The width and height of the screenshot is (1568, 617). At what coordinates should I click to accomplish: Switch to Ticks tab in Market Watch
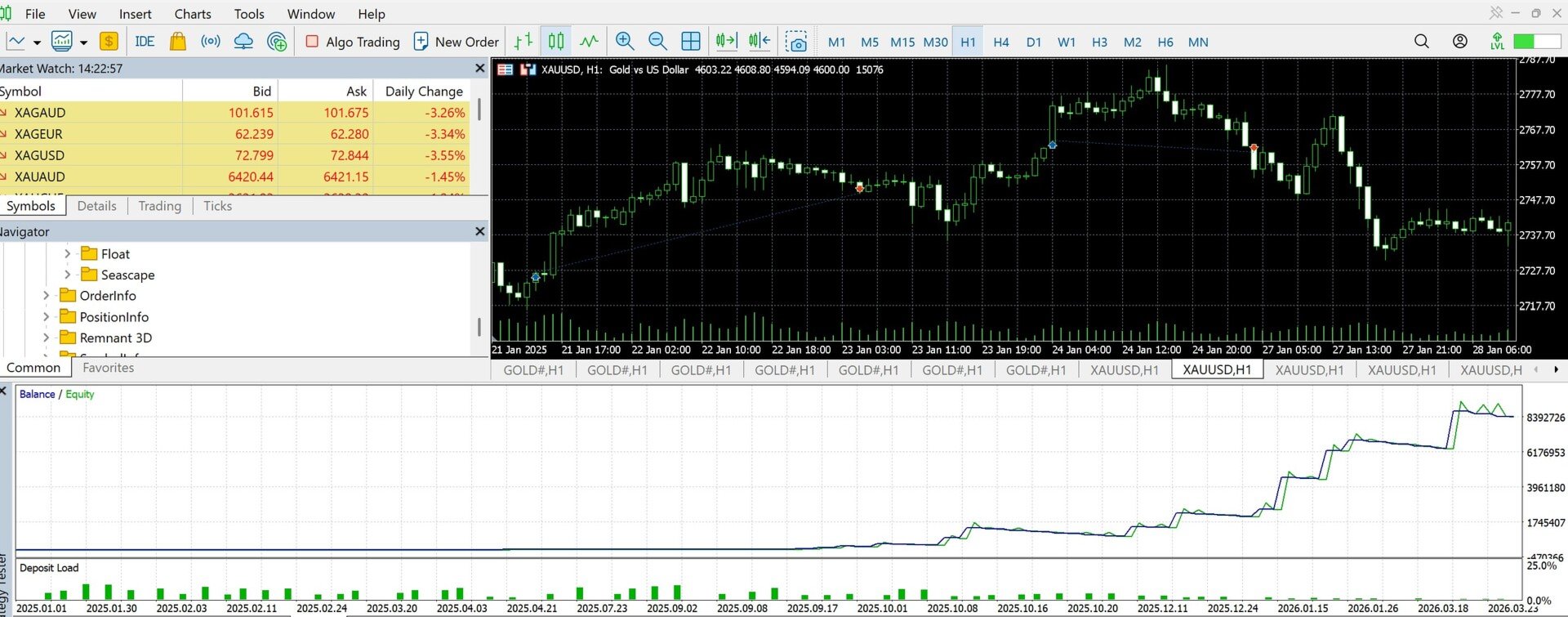pyautogui.click(x=217, y=206)
